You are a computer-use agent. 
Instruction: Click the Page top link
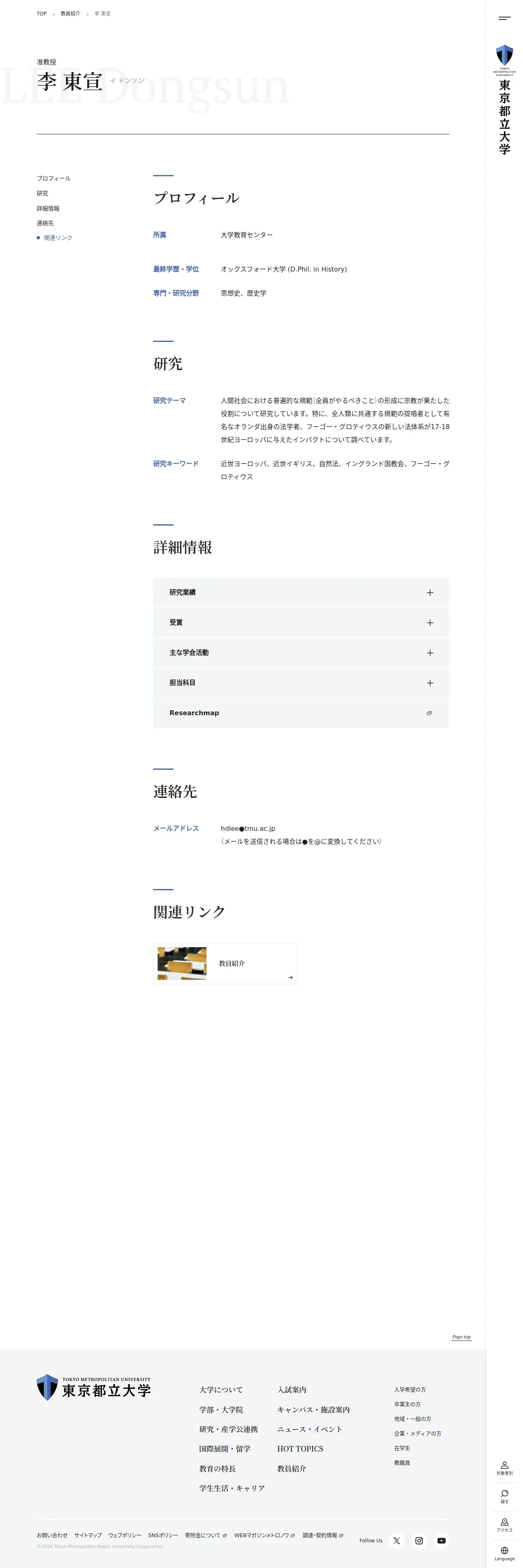(461, 1337)
